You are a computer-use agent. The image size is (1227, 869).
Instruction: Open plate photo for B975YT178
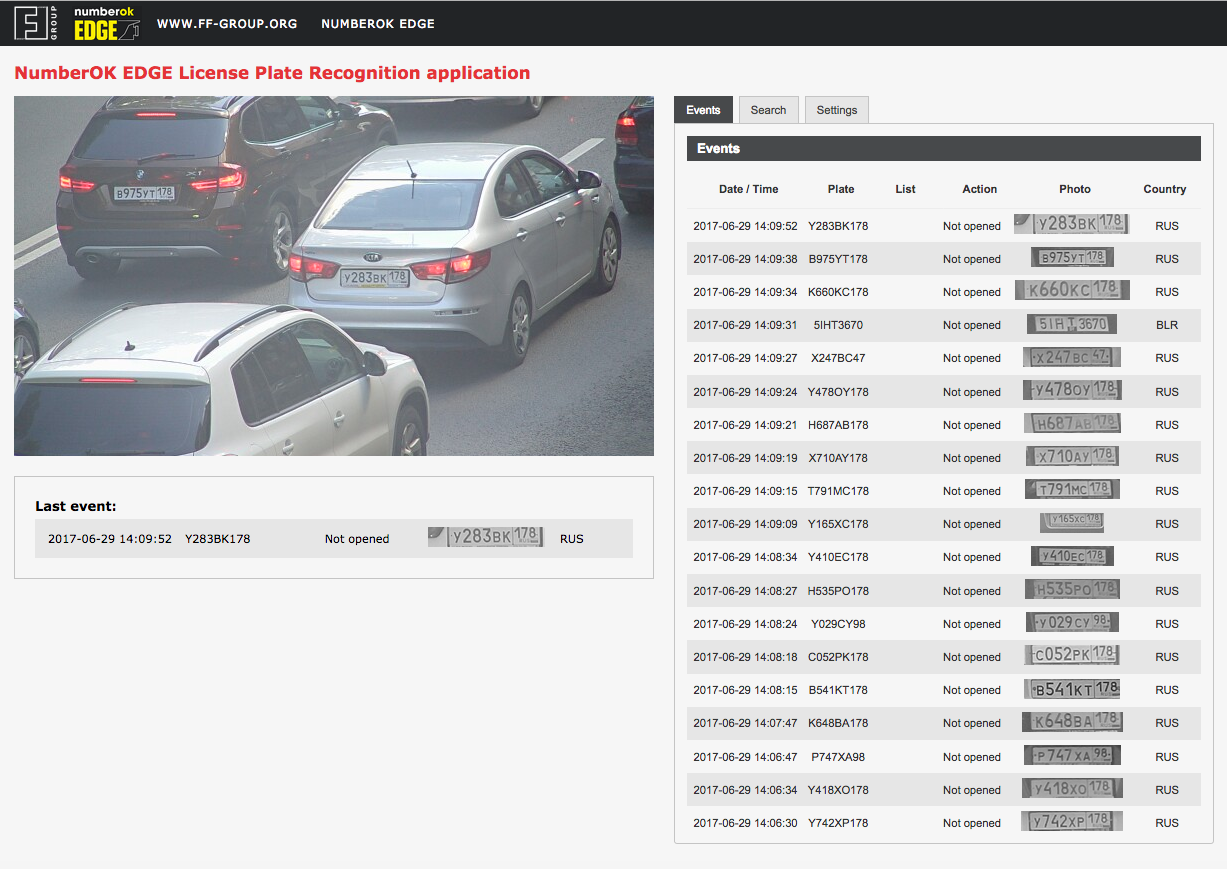click(x=1072, y=258)
